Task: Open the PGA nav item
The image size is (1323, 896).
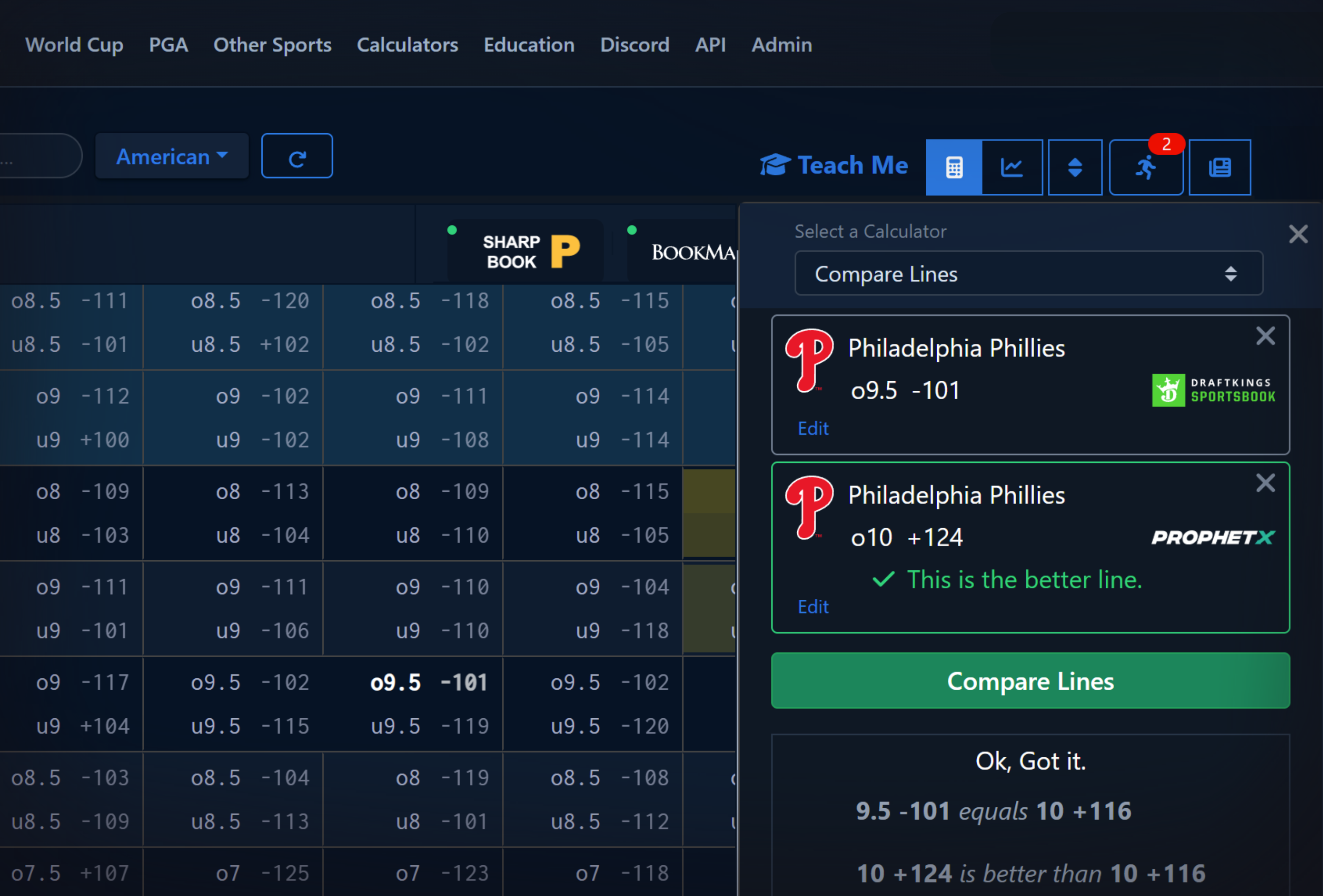Action: pos(169,45)
